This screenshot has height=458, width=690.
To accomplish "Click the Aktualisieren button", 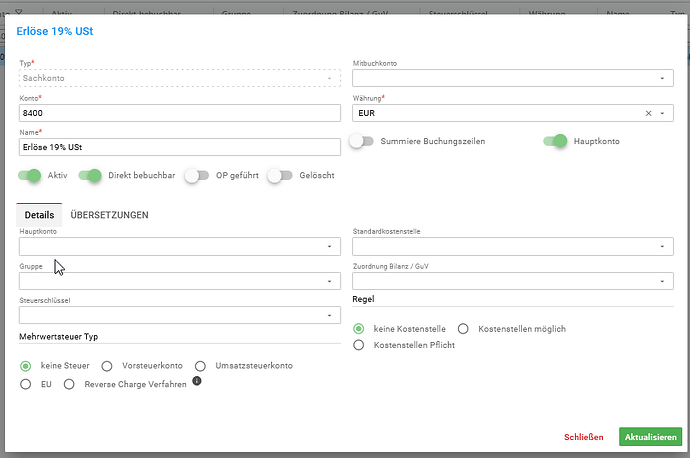I will click(x=650, y=437).
